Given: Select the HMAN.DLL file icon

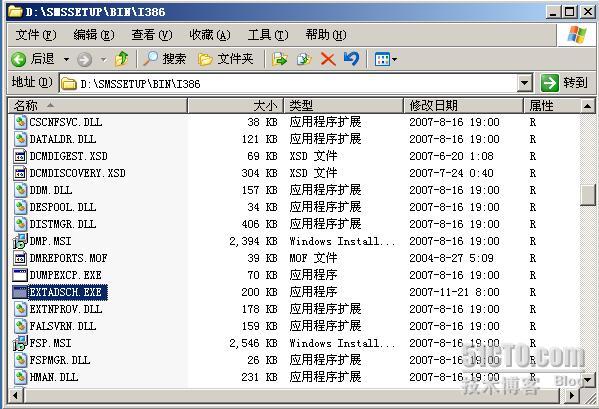Looking at the screenshot, I should point(20,377).
